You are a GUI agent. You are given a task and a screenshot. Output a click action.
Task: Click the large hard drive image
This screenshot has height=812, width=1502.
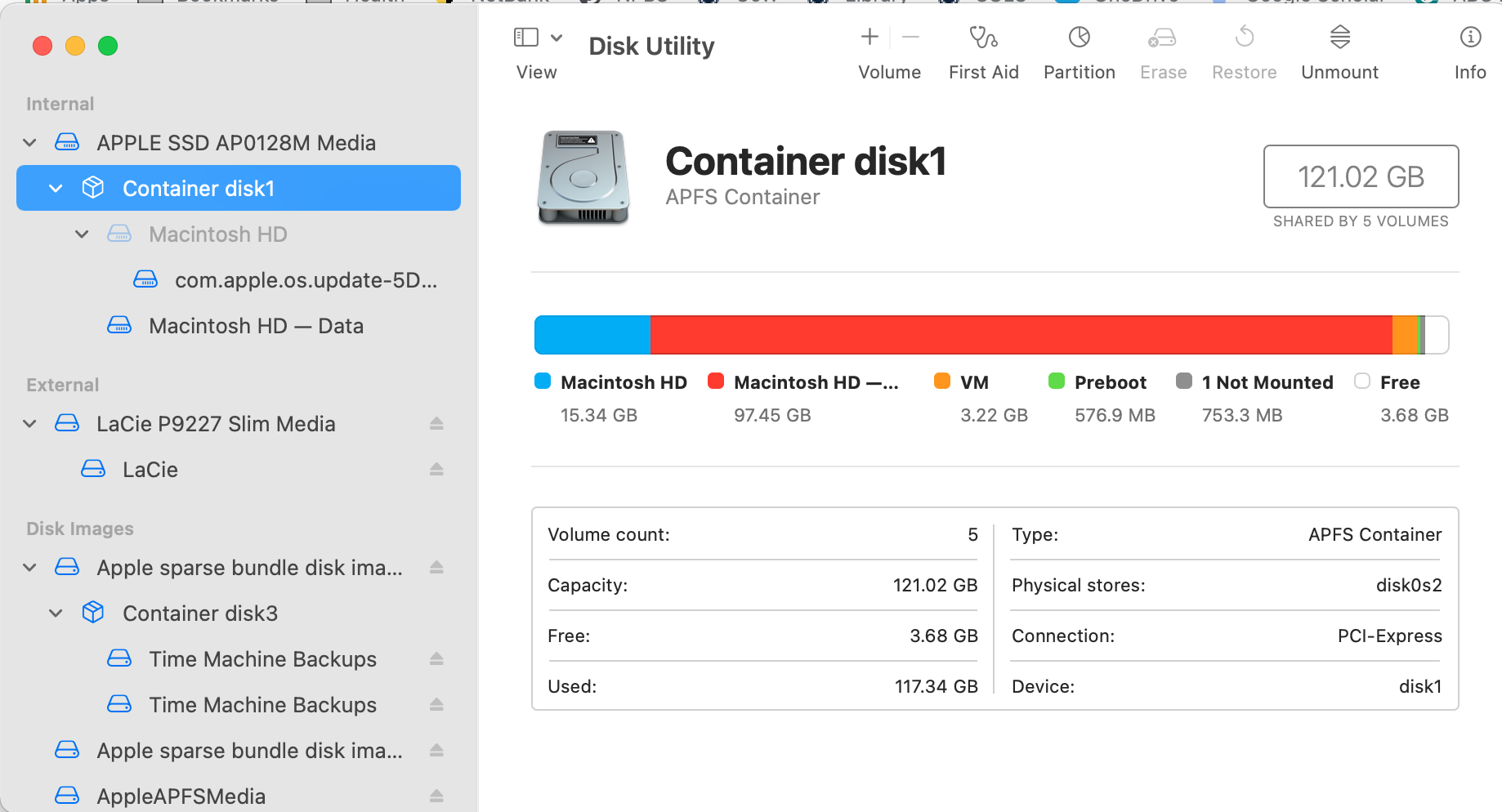pos(583,177)
